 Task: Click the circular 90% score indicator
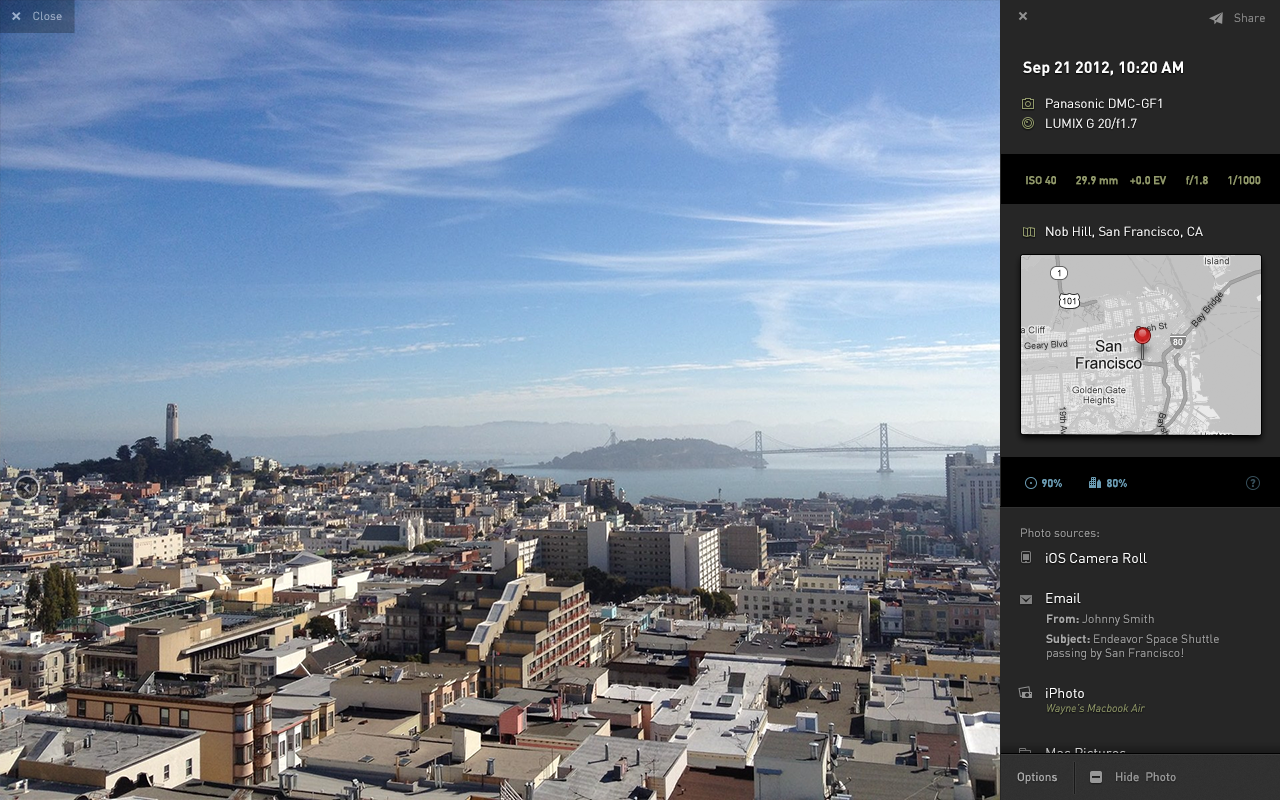point(1031,483)
